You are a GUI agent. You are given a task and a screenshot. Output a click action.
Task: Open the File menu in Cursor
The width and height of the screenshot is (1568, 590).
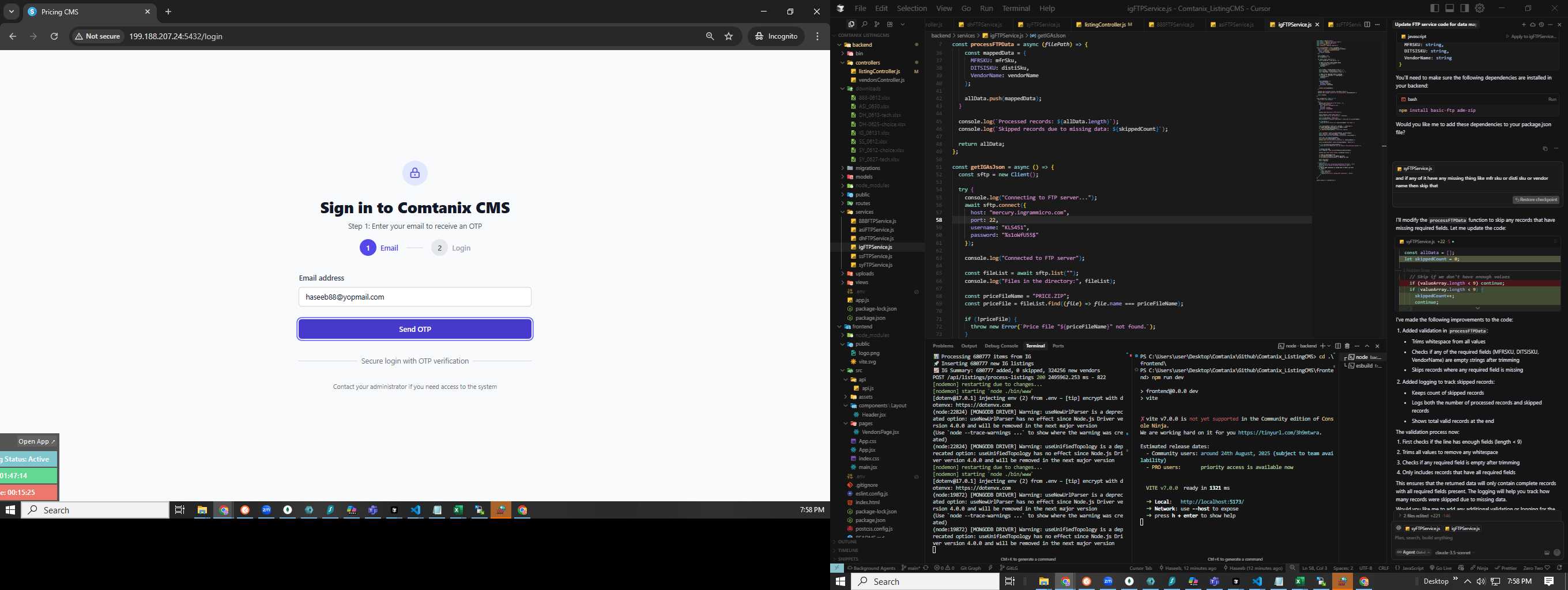pyautogui.click(x=860, y=9)
